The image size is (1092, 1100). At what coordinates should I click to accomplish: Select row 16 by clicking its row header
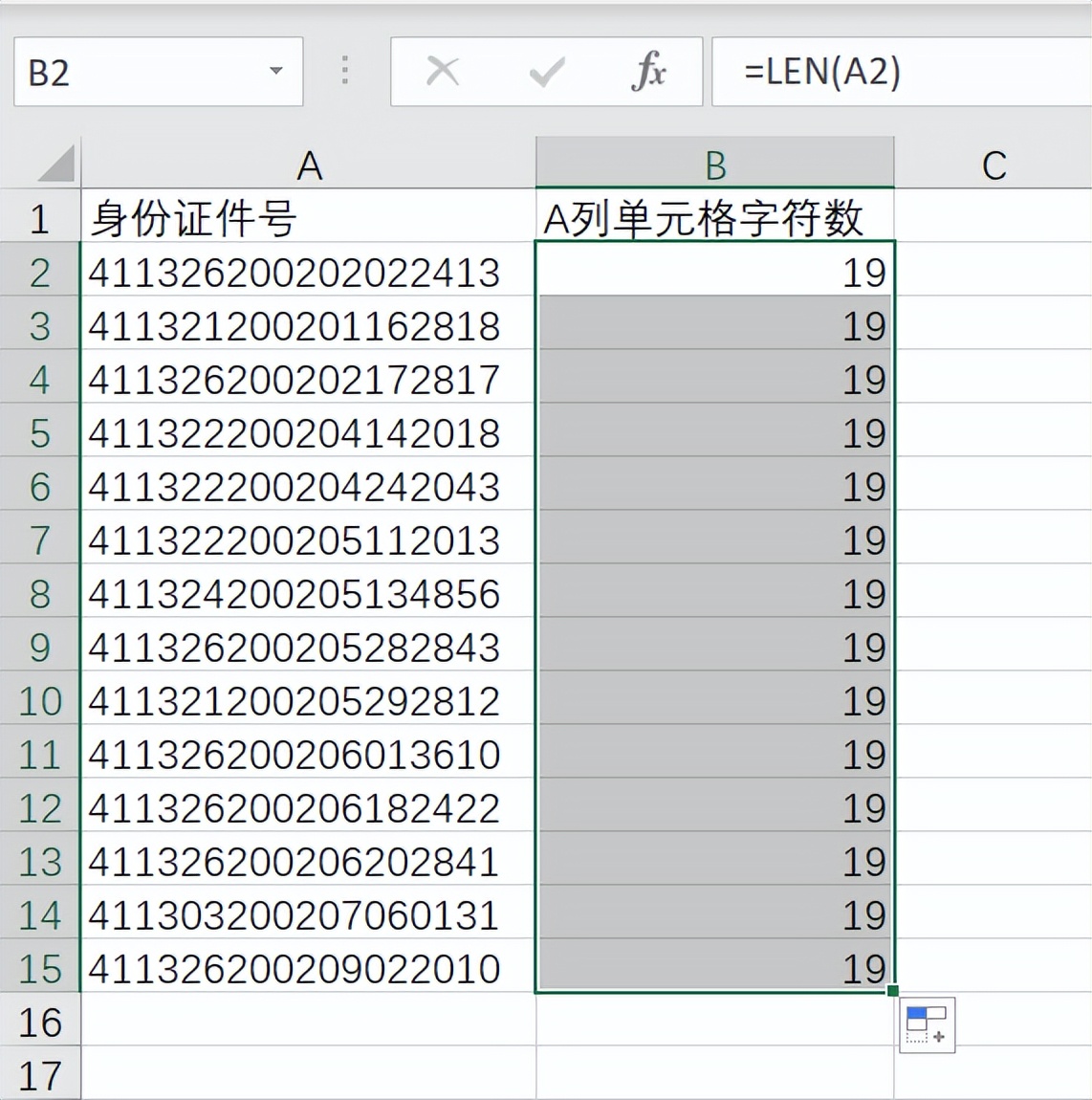(40, 1022)
